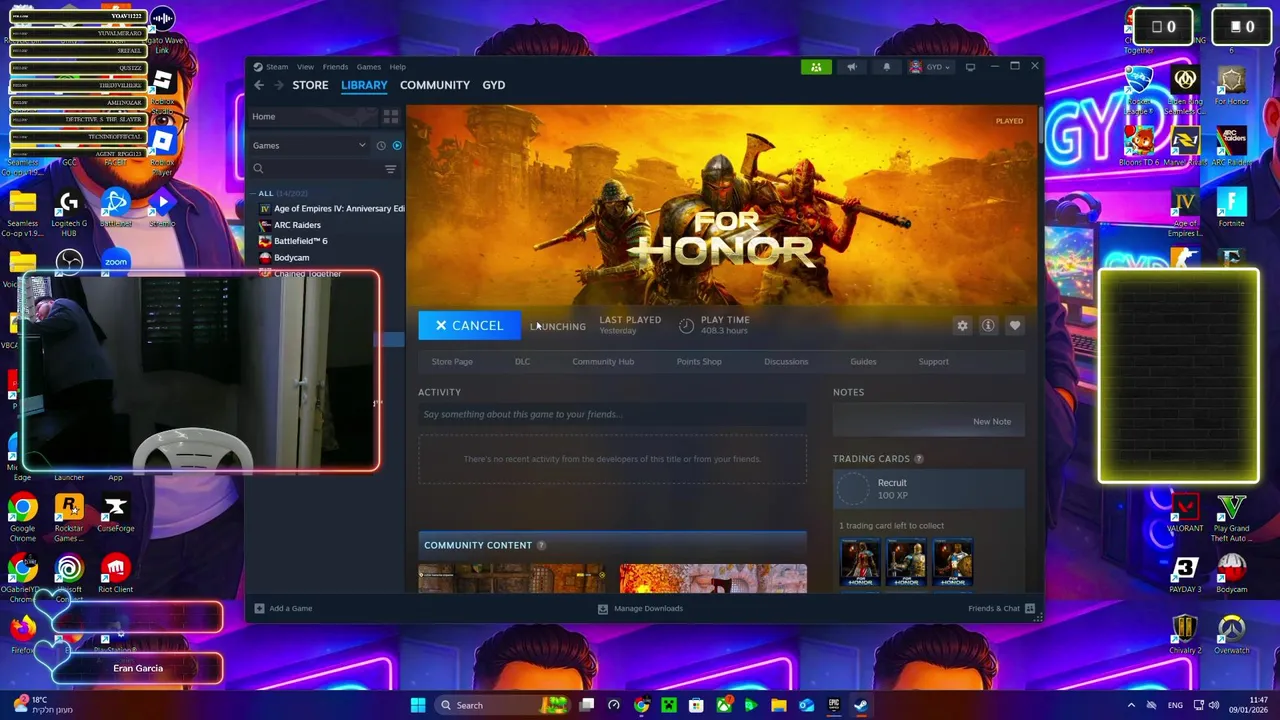
Task: Switch Steam to Big Picture mode
Action: point(970,67)
